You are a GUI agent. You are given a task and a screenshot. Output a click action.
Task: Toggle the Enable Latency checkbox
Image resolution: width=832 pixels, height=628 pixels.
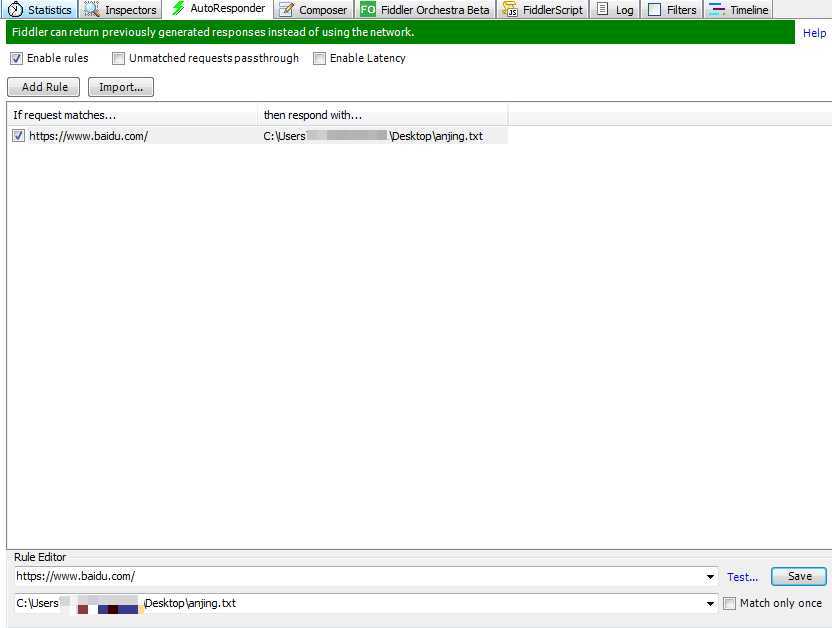click(319, 58)
